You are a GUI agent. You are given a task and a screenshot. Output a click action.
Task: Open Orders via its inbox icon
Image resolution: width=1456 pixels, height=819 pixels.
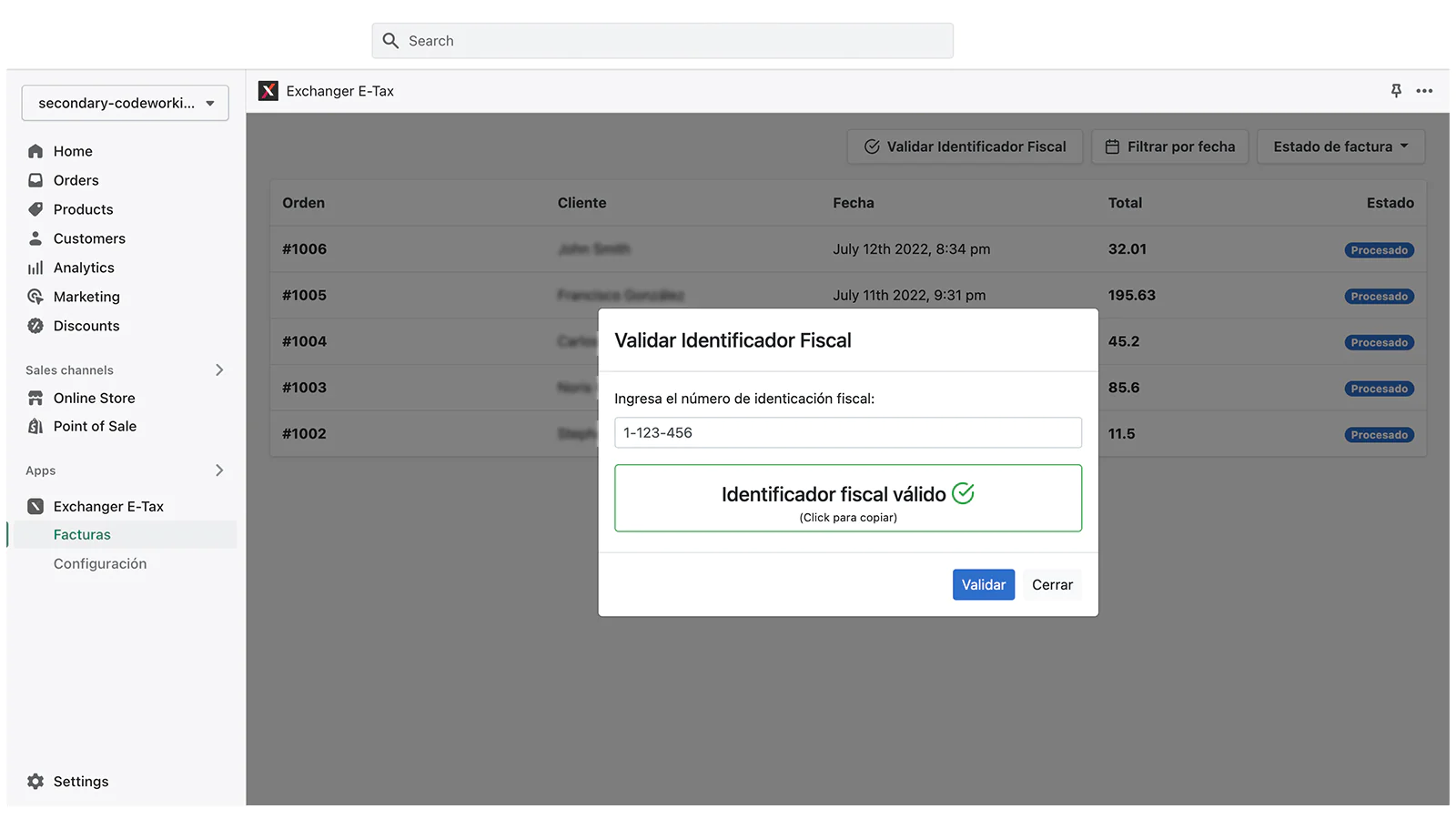(x=35, y=180)
